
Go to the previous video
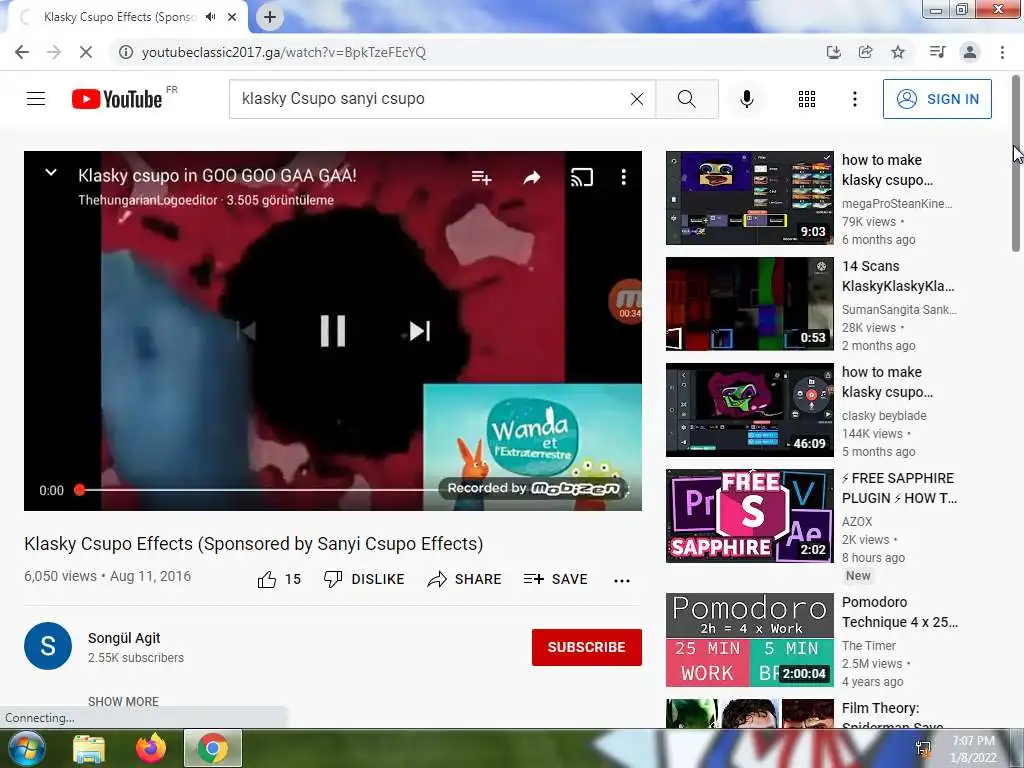(246, 331)
